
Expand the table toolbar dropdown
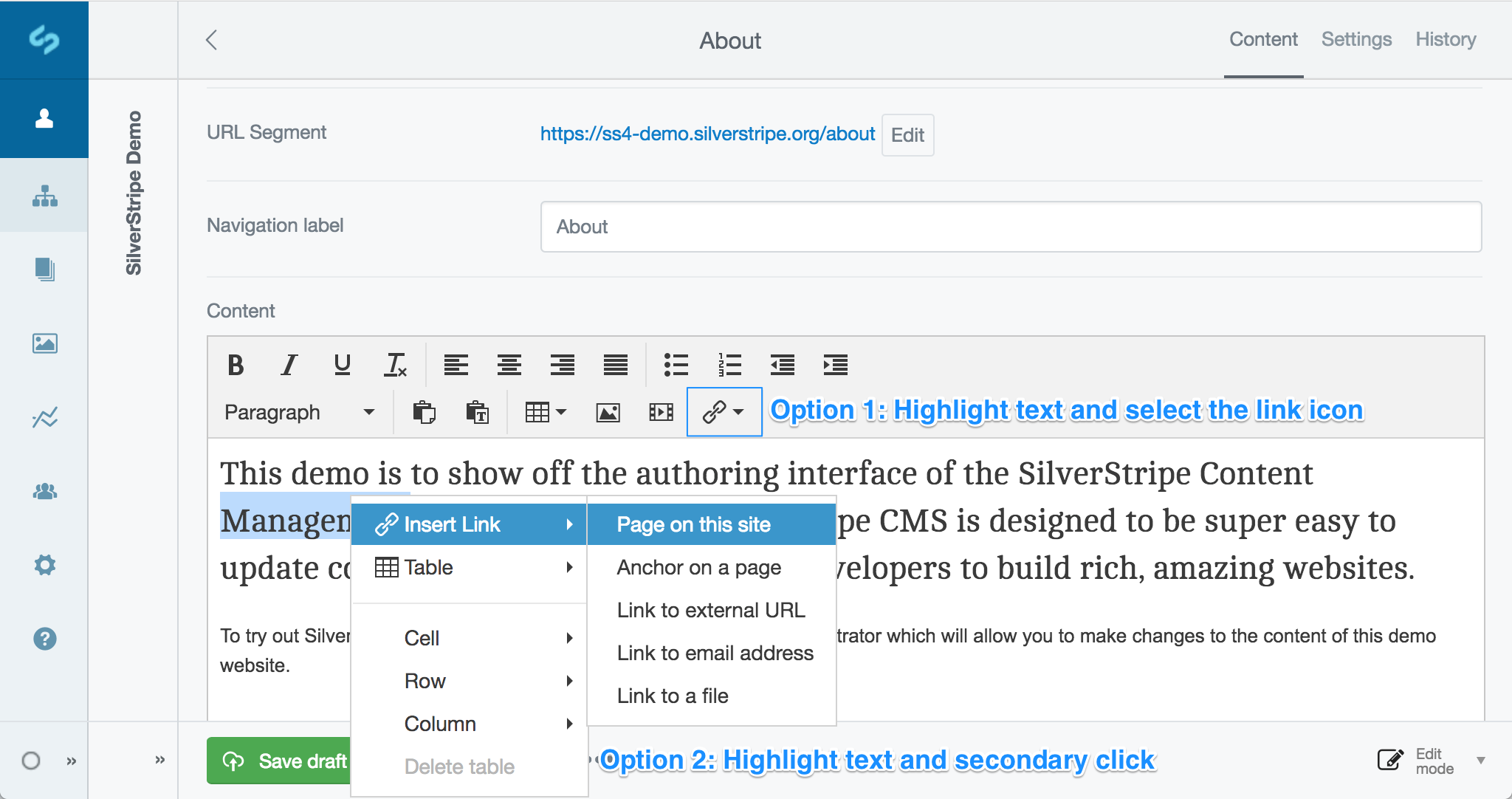[x=546, y=412]
